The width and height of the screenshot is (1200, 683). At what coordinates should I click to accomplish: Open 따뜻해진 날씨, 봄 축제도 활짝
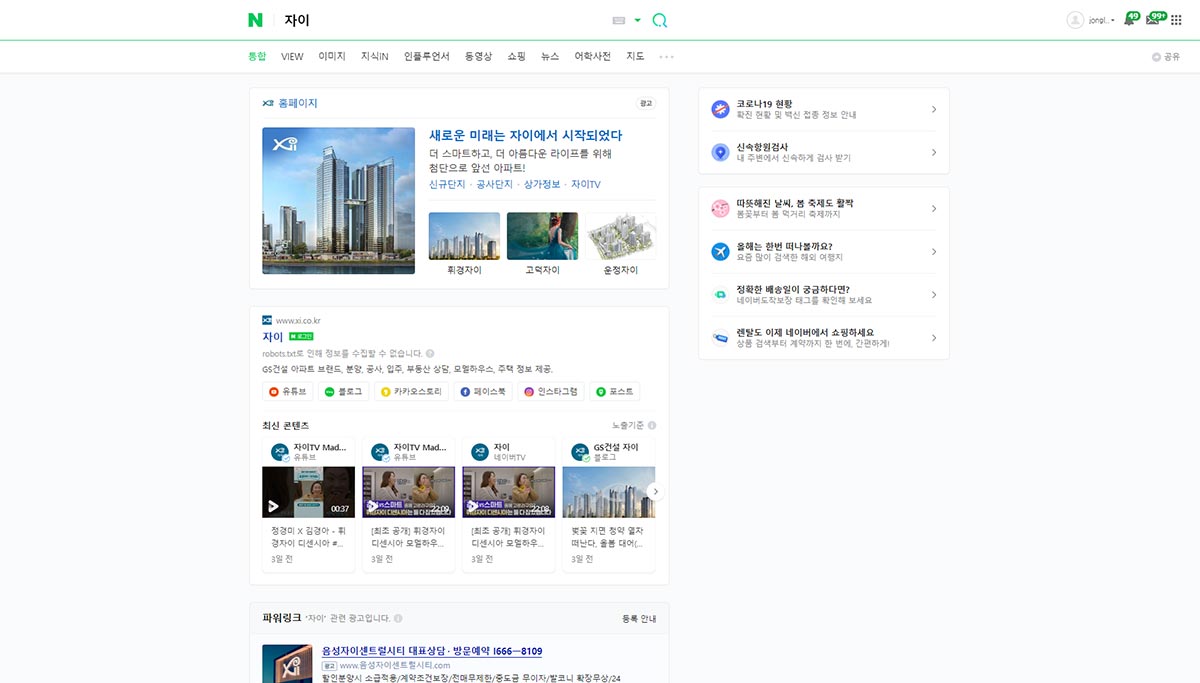824,209
